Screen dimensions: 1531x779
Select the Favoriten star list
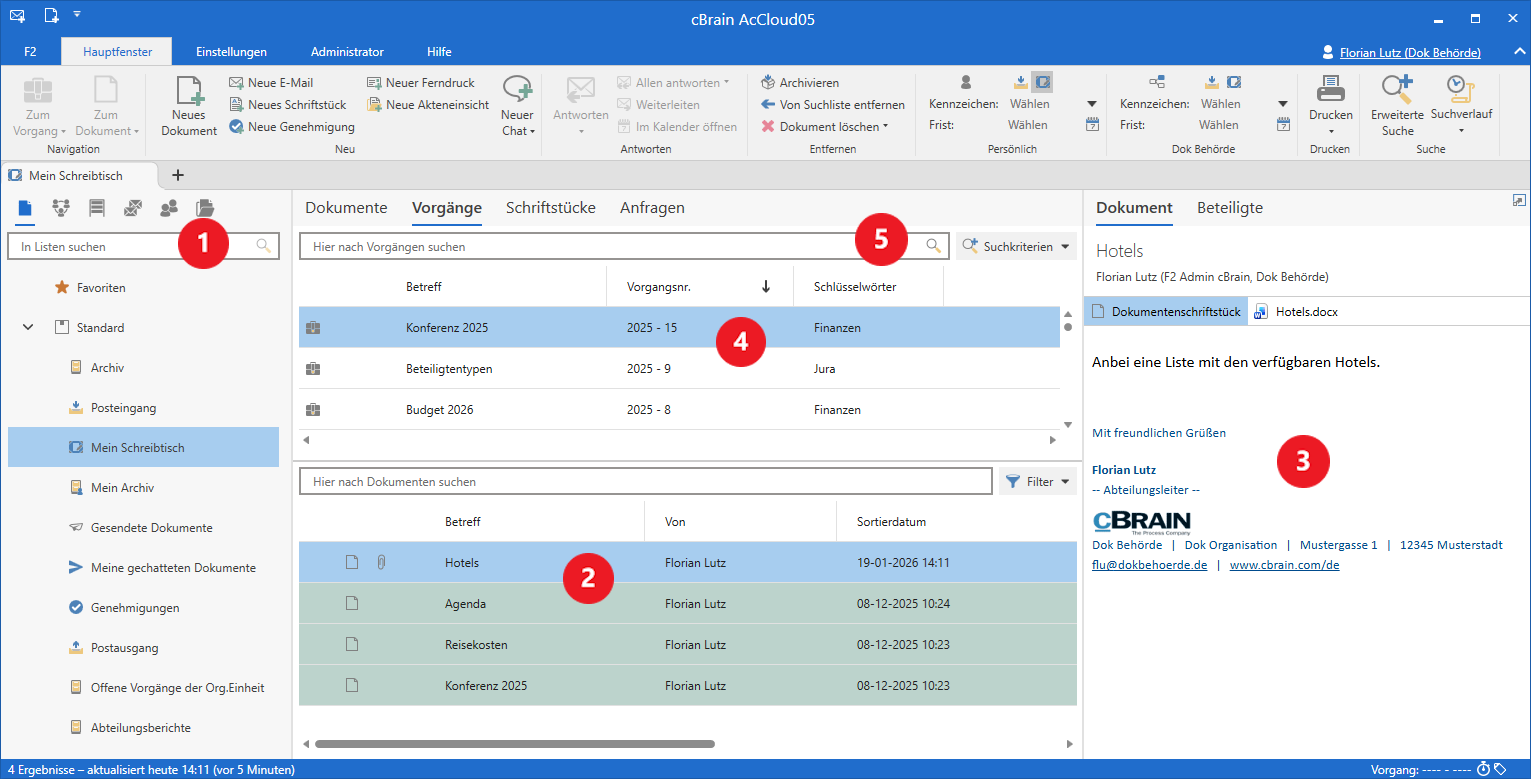[x=90, y=288]
